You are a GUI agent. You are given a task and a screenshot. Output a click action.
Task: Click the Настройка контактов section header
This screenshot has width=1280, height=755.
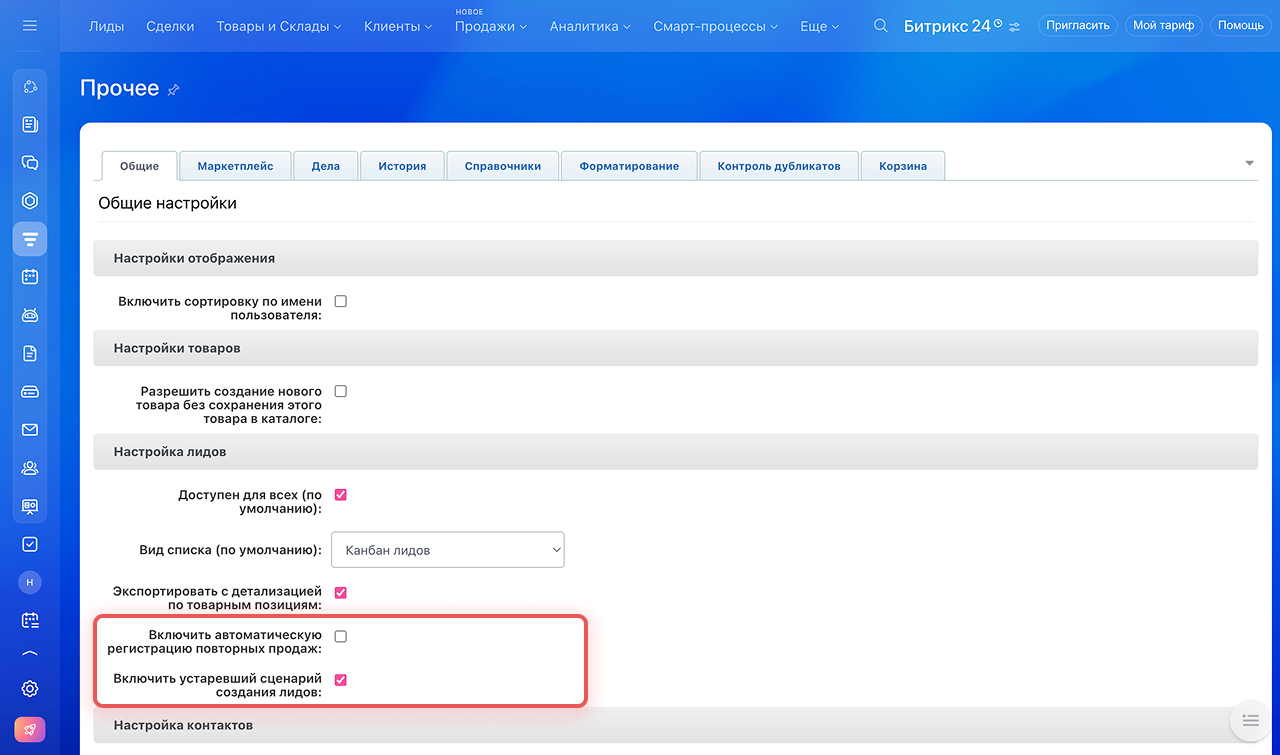(x=675, y=724)
